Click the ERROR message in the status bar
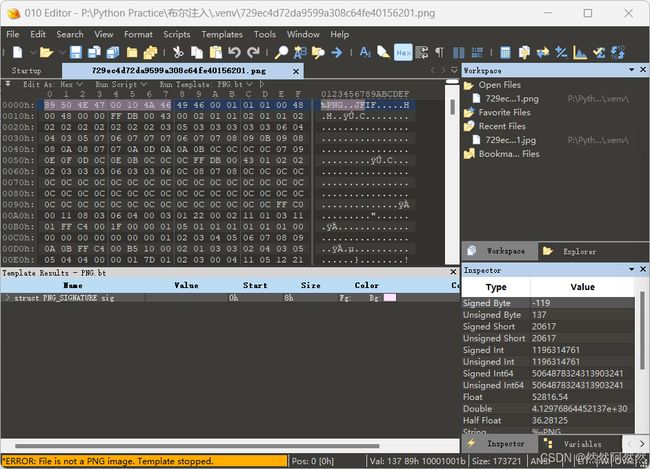This screenshot has height=469, width=650. click(144, 461)
